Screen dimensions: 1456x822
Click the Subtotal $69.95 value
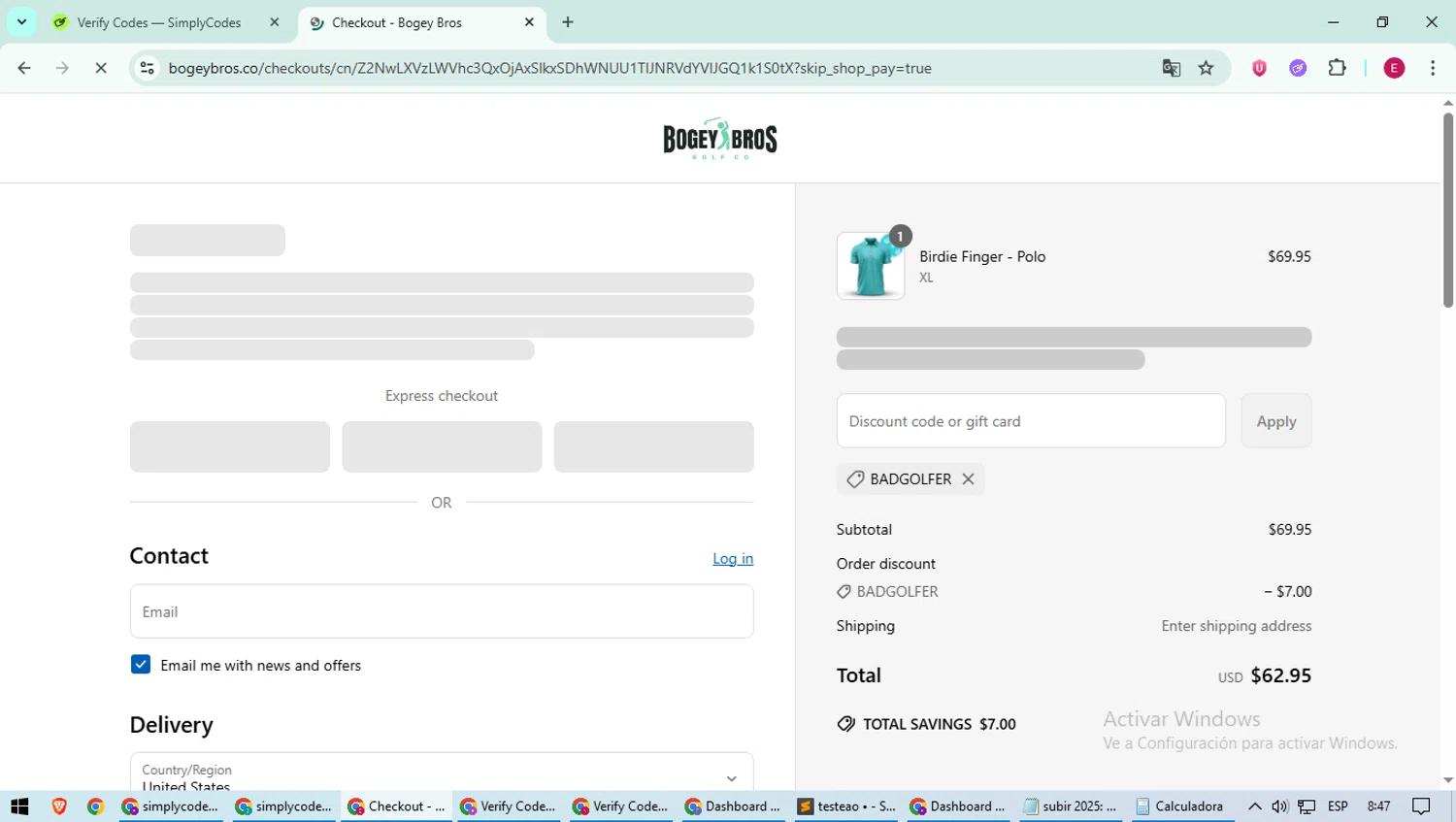[1290, 529]
